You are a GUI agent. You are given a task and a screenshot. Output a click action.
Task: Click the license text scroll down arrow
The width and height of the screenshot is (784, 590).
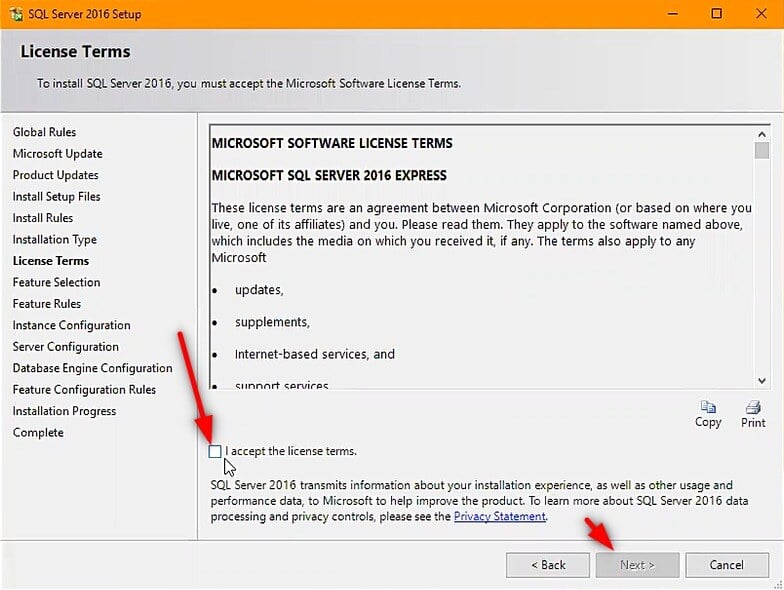[762, 380]
